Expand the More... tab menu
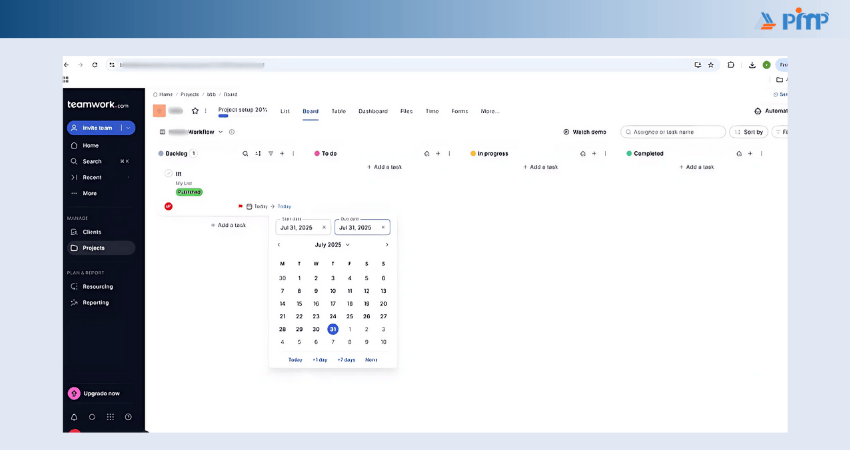 (490, 111)
